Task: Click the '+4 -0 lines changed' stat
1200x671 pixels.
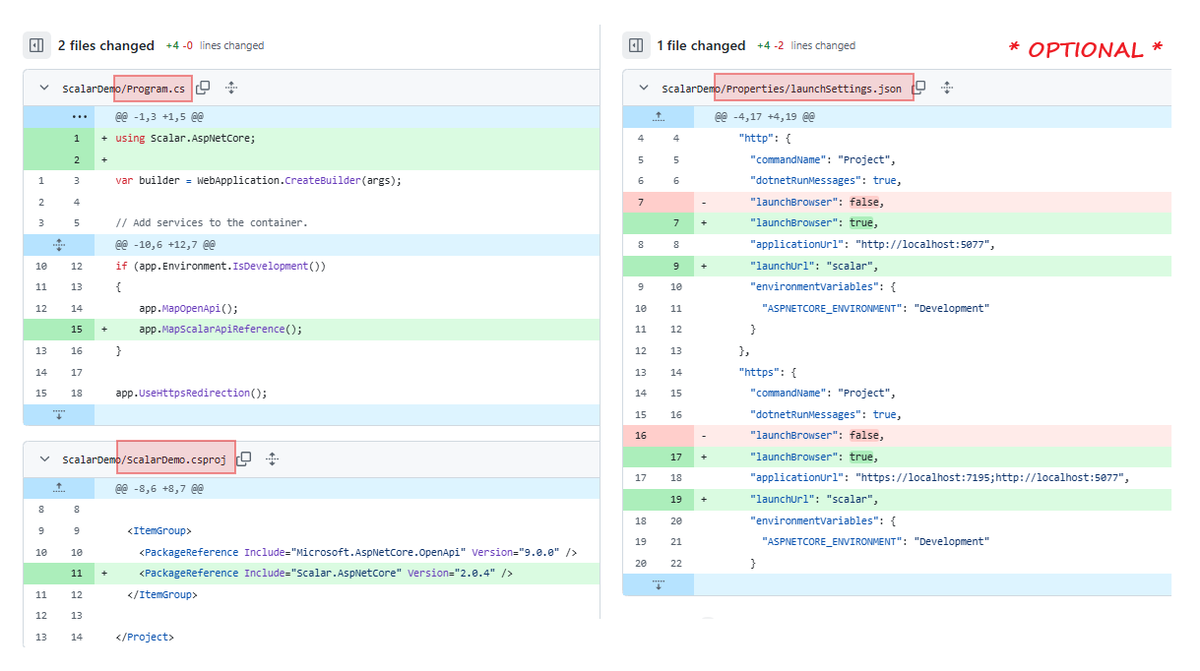Action: click(x=214, y=45)
